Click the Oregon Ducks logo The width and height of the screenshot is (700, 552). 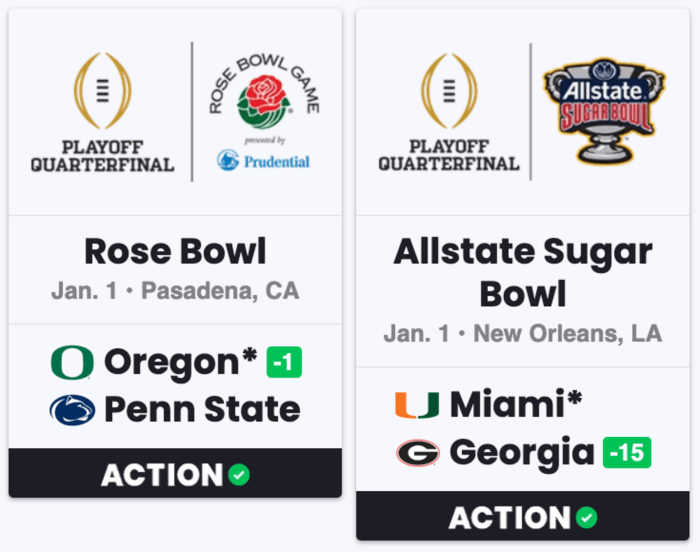coord(72,363)
